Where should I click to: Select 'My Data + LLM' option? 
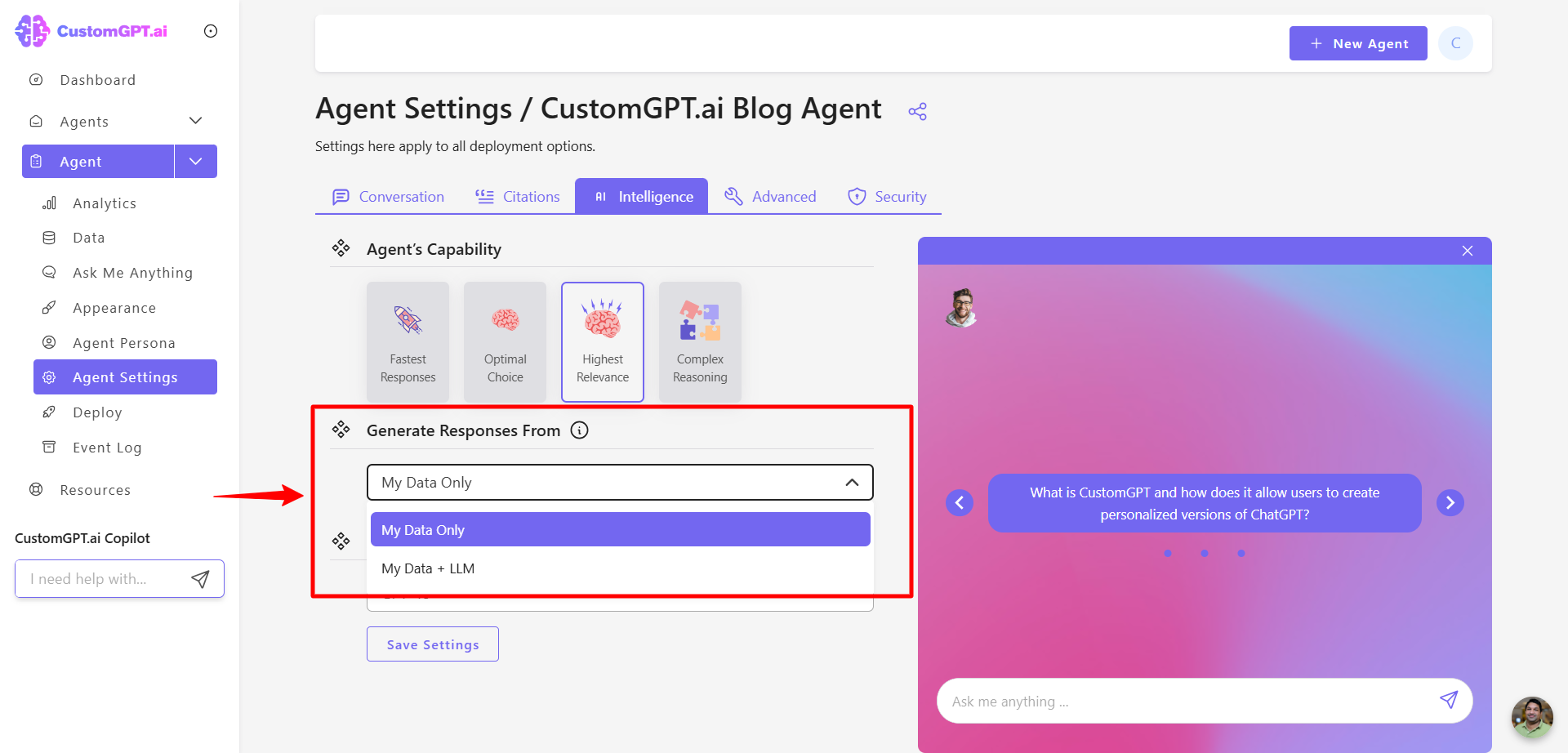[620, 568]
